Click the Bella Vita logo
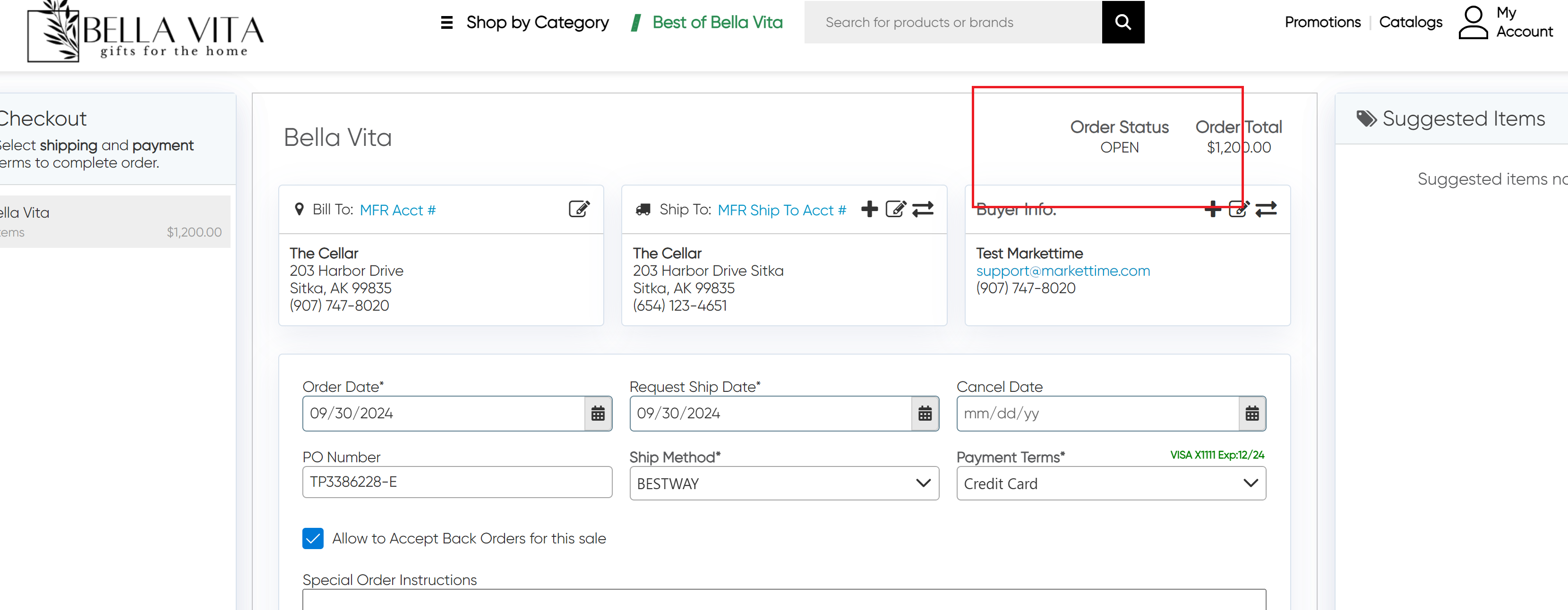This screenshot has width=1568, height=610. click(146, 32)
